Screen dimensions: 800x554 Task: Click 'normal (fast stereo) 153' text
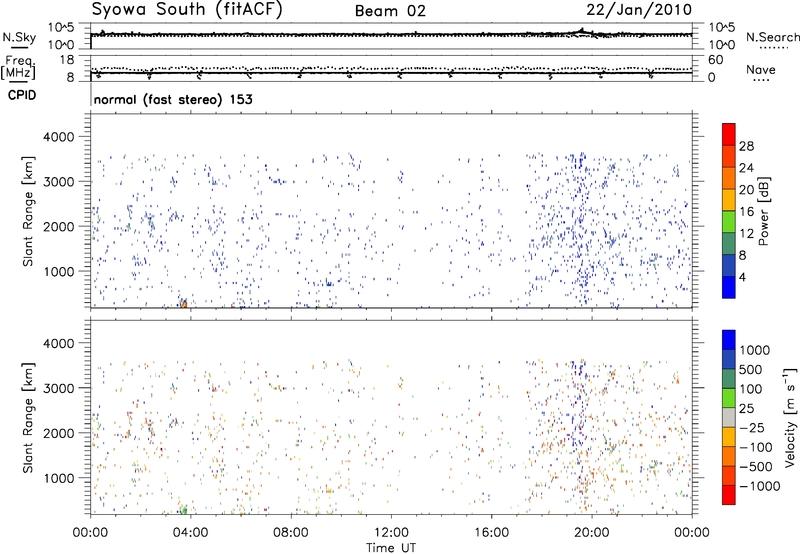173,99
